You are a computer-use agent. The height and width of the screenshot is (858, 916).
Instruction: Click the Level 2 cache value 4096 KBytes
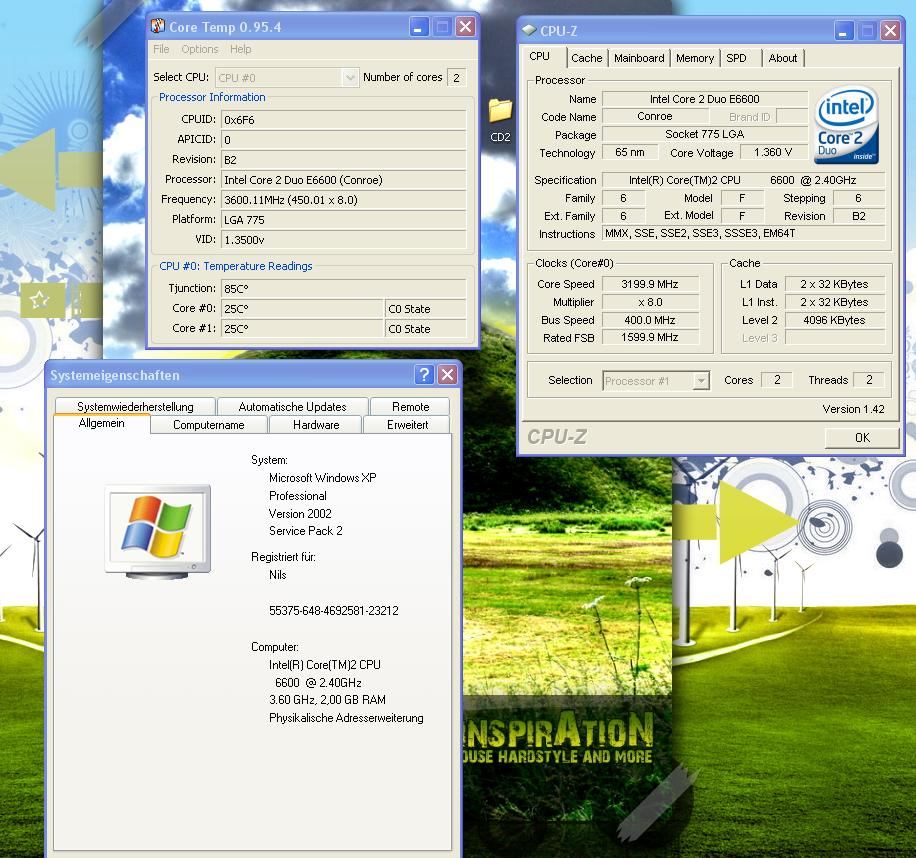834,320
